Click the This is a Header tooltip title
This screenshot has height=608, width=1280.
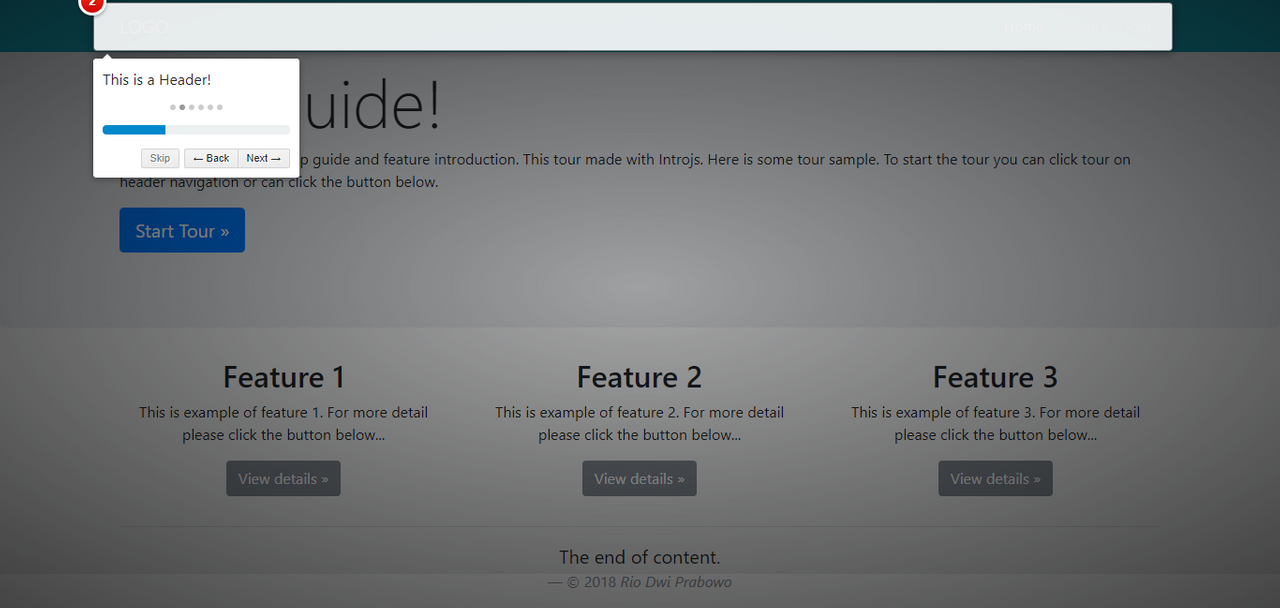pyautogui.click(x=157, y=79)
